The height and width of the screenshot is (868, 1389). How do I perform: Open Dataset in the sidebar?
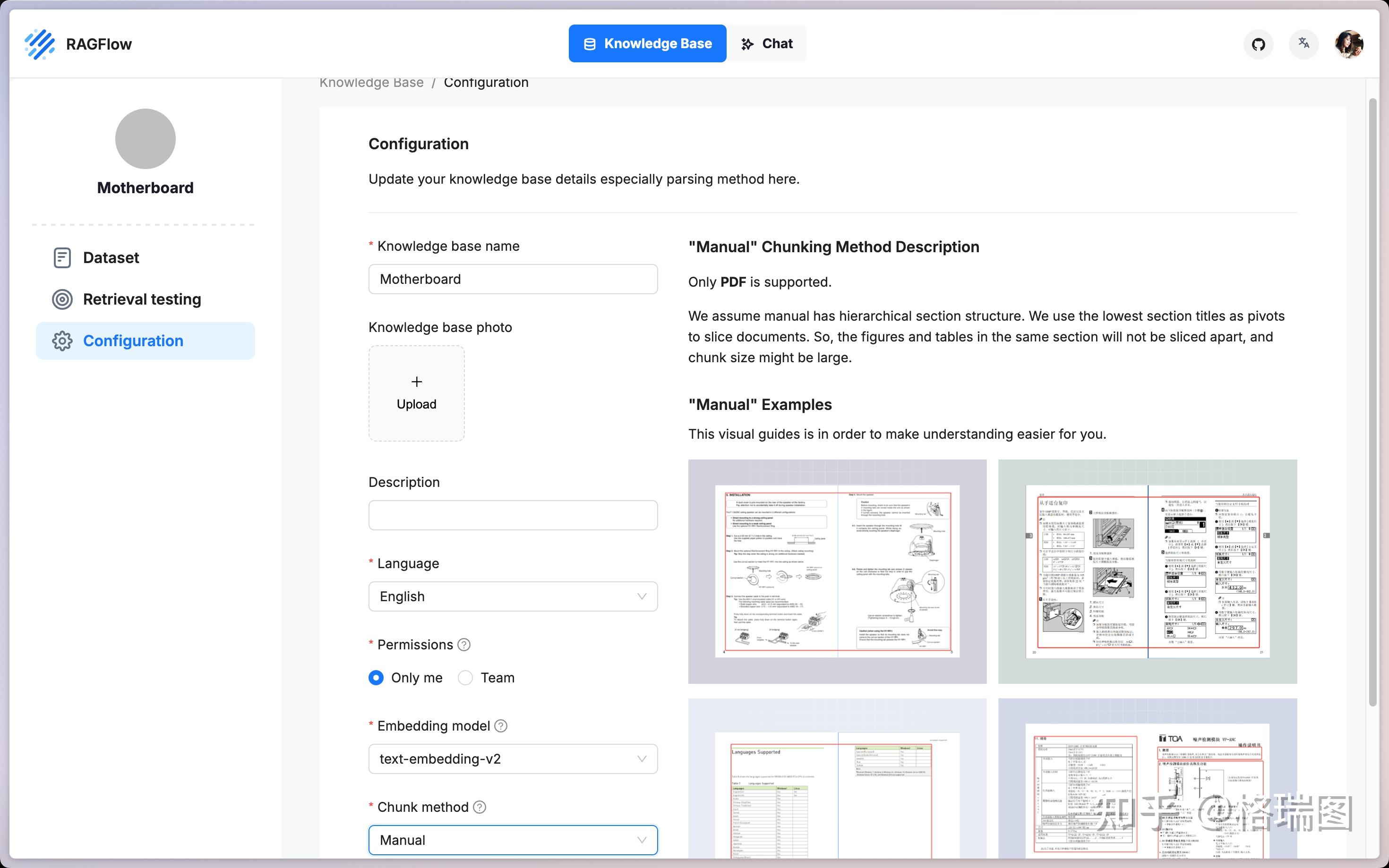click(145, 258)
